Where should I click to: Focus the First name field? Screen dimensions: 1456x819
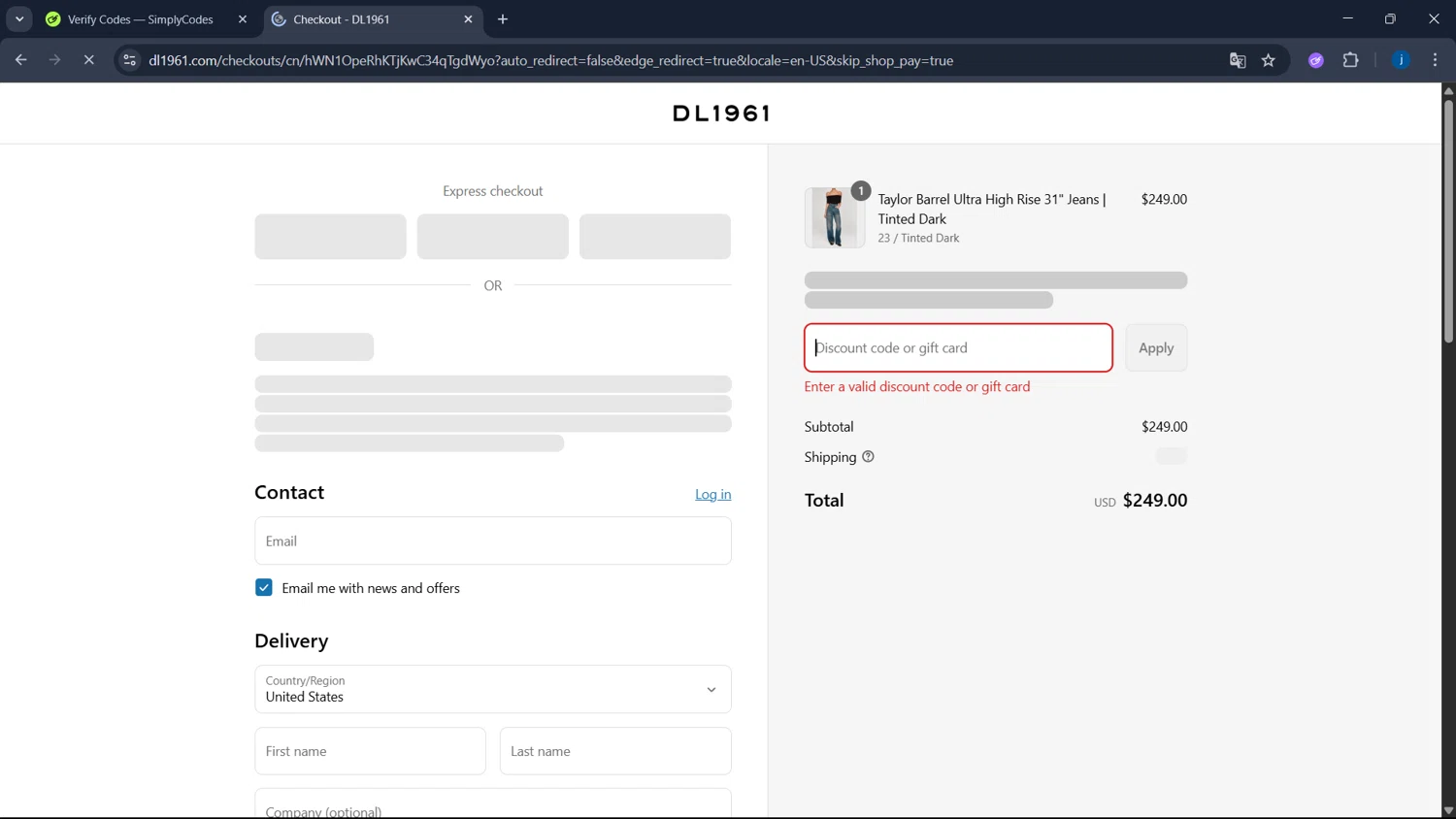370,751
